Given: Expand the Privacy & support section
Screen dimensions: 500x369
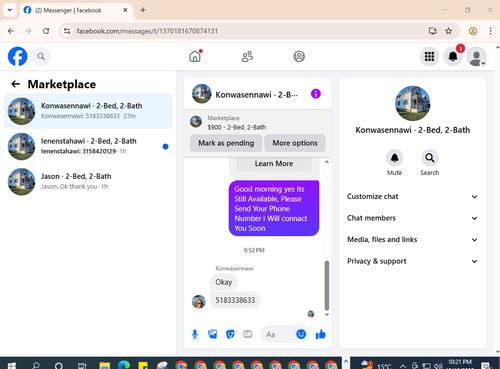Looking at the screenshot, I should [412, 261].
